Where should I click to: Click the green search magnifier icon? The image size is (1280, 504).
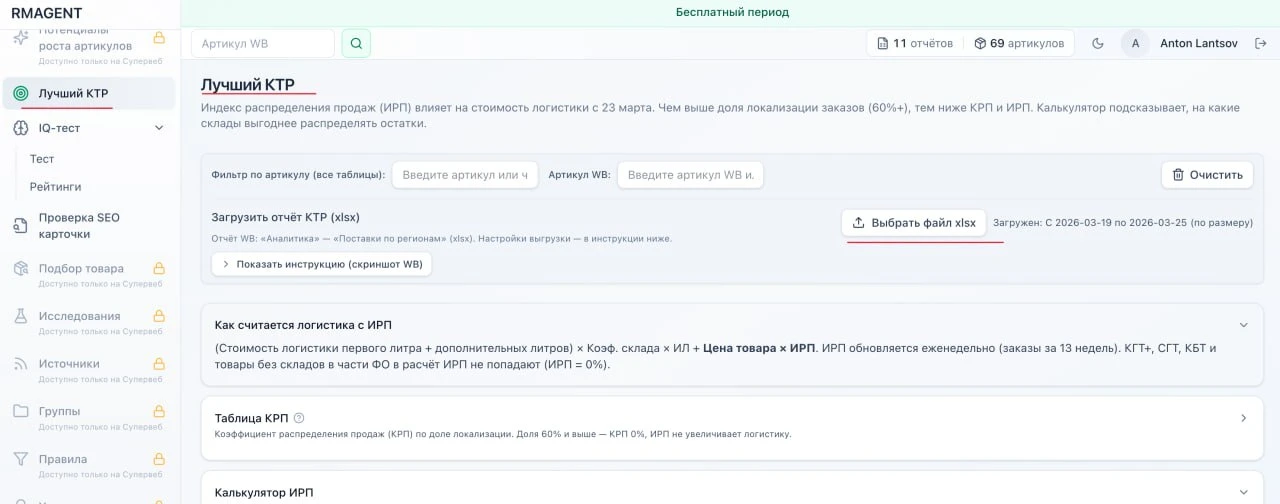[x=356, y=43]
